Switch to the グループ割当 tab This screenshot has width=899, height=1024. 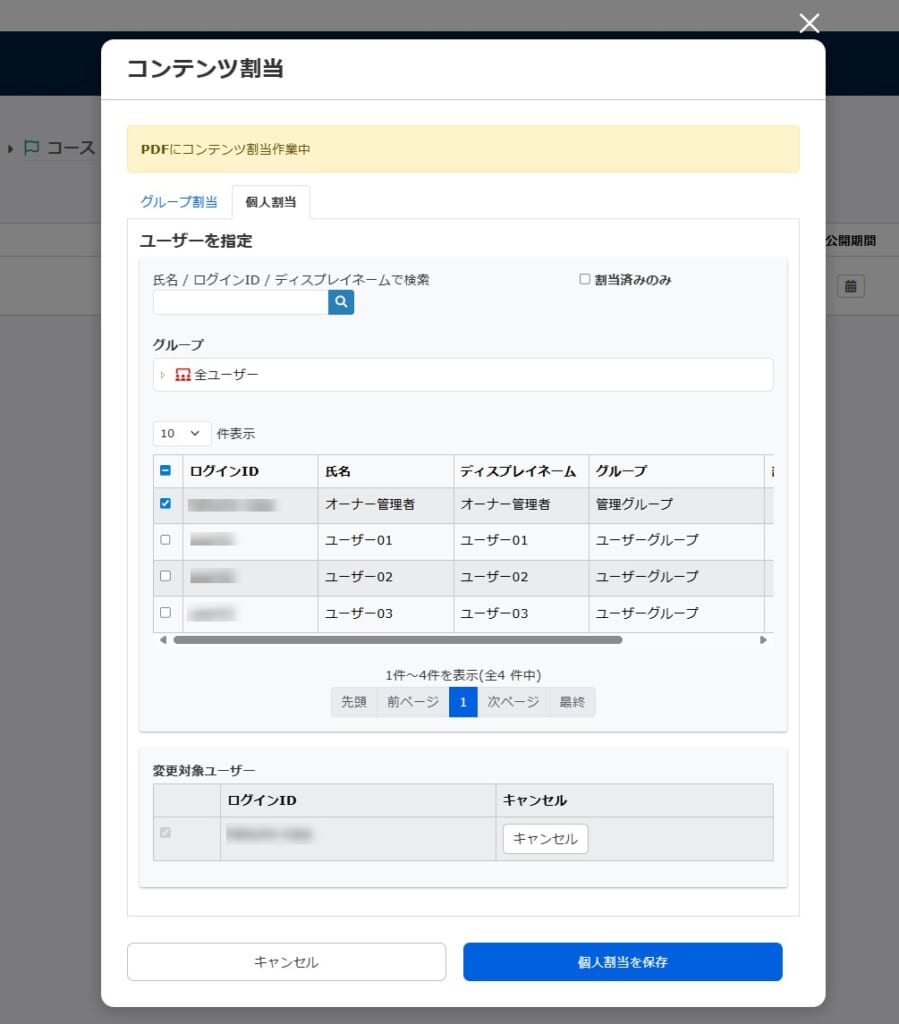tap(179, 202)
